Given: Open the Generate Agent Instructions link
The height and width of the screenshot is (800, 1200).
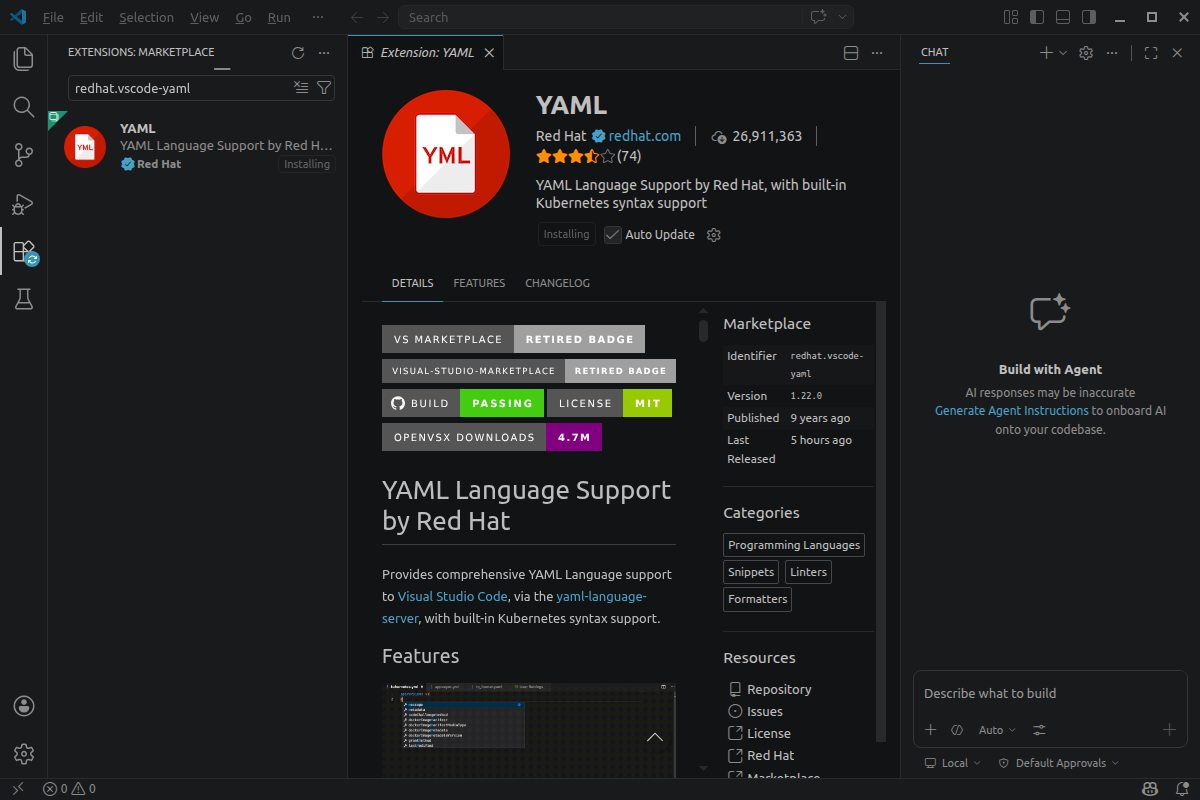Looking at the screenshot, I should [x=1011, y=411].
